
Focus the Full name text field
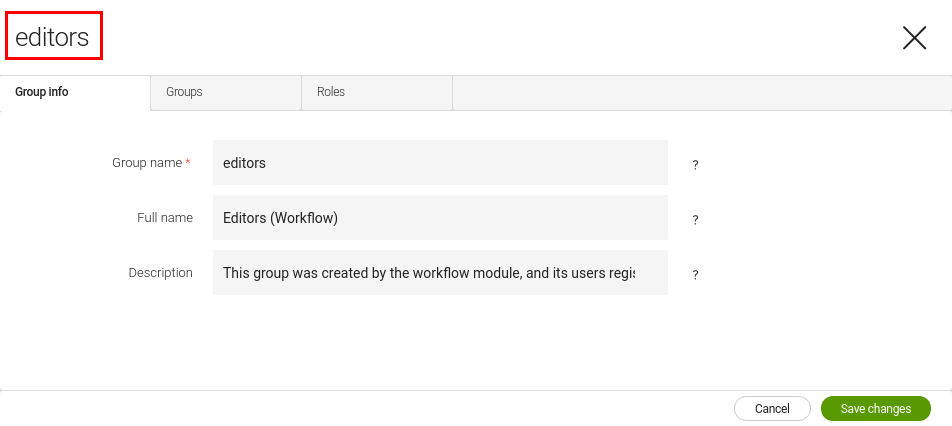point(440,218)
